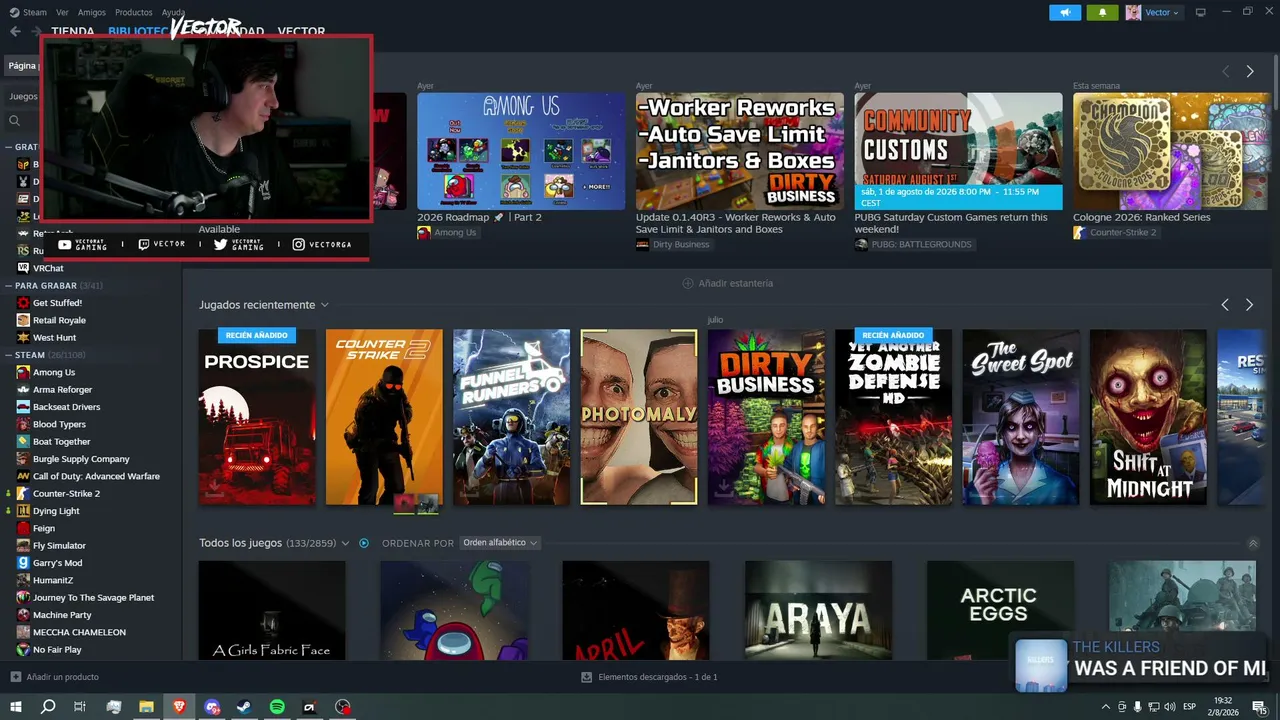Open the Steam notifications bell
1280x720 pixels.
(1102, 12)
